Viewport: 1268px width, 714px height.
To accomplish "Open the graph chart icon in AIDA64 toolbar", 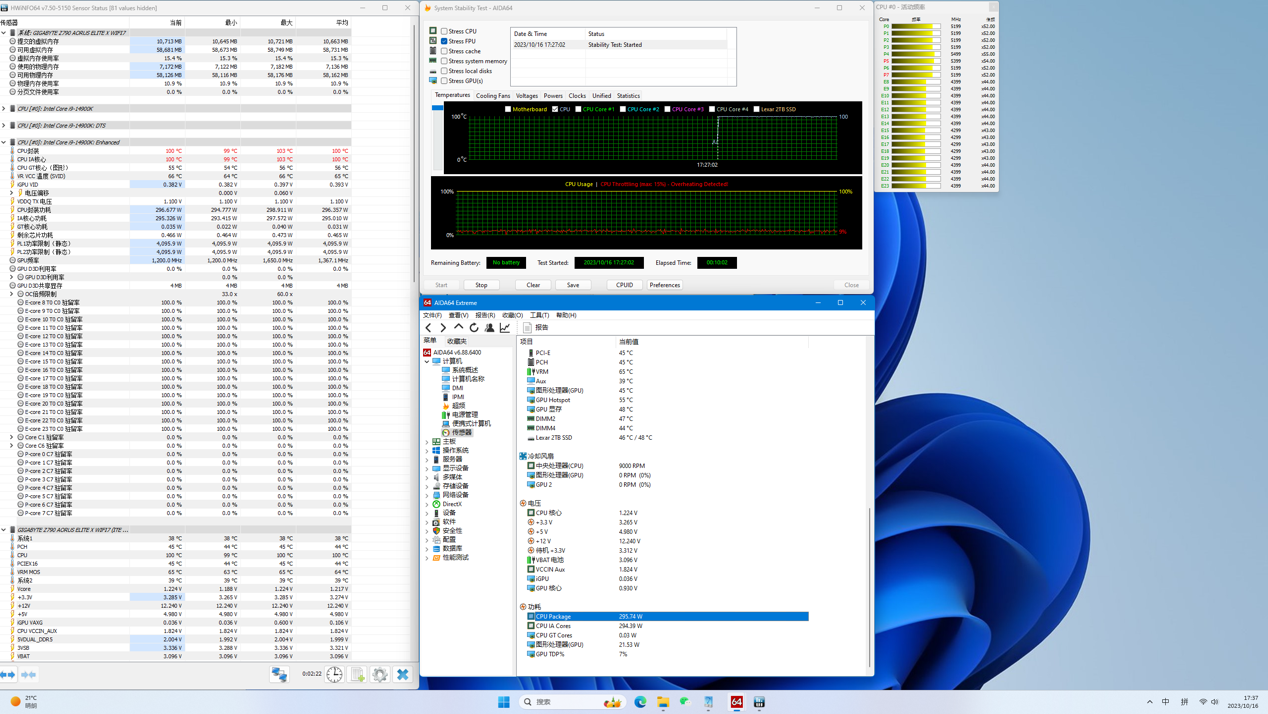I will [x=505, y=327].
